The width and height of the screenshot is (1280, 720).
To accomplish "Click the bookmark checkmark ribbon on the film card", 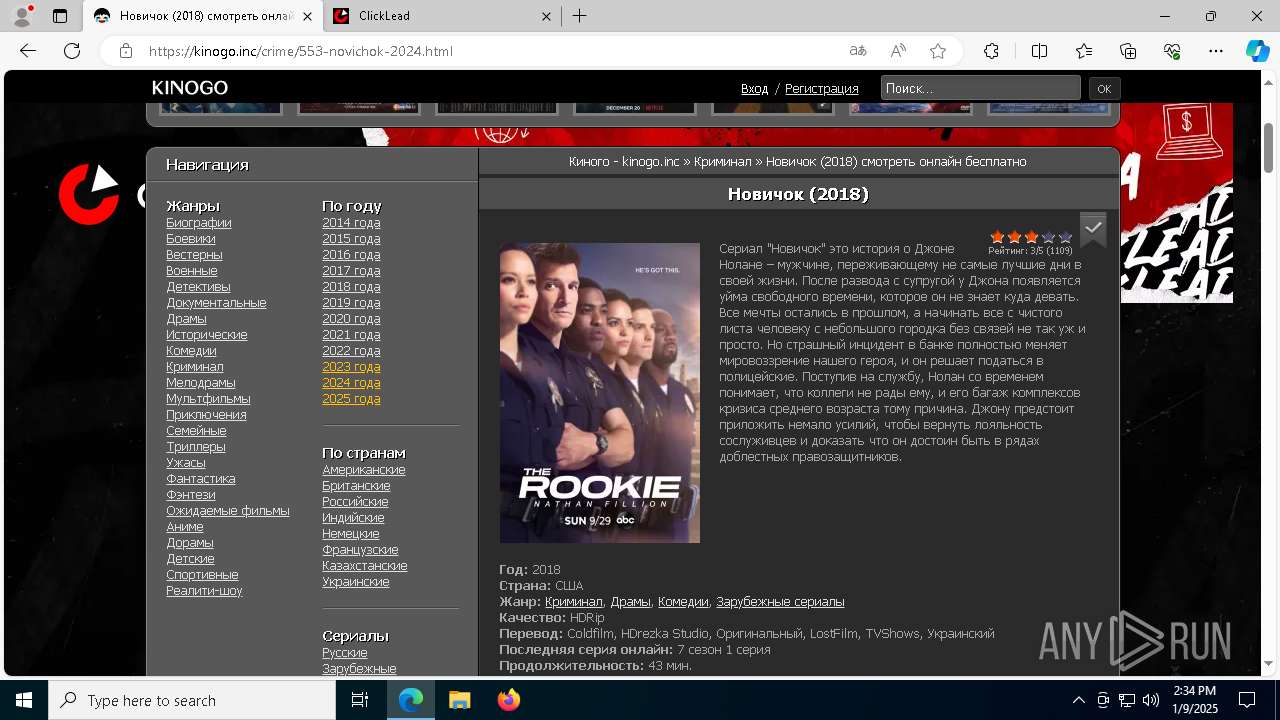I will 1093,228.
